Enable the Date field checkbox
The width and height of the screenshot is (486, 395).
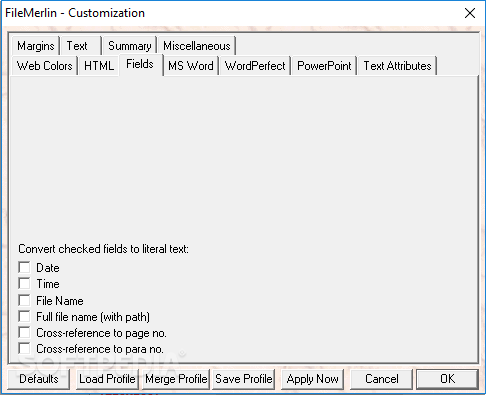click(x=24, y=267)
